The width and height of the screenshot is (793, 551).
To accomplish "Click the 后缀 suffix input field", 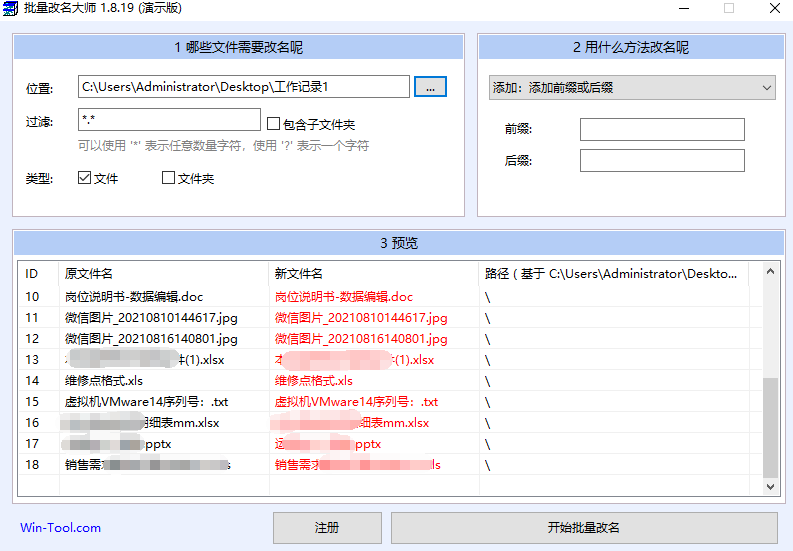I will click(662, 160).
